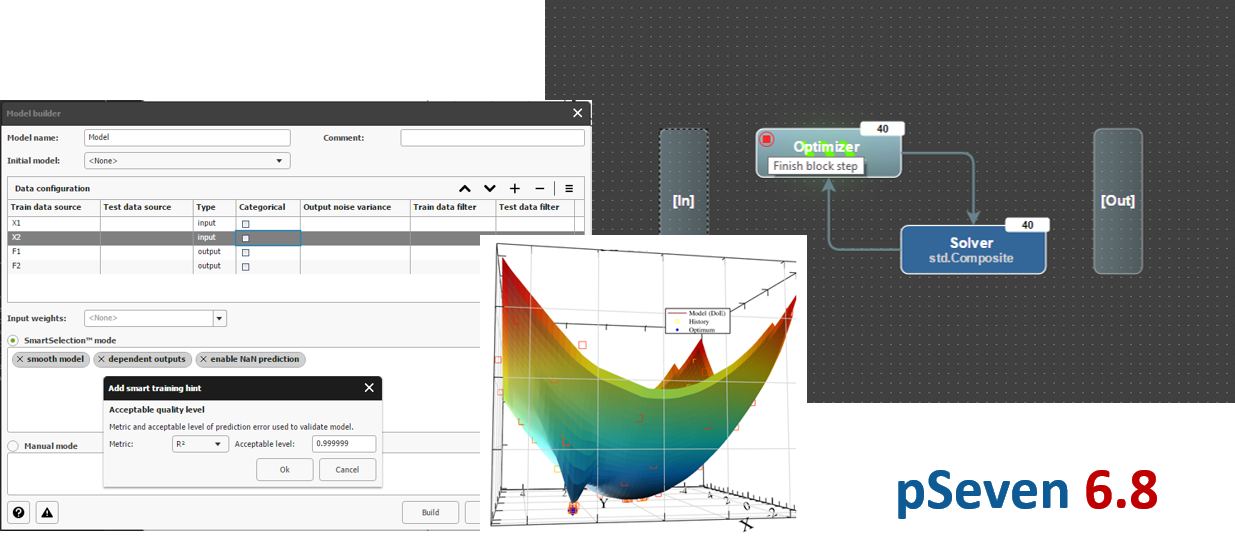Click the Model name input field
The width and height of the screenshot is (1235, 558).
pyautogui.click(x=187, y=138)
